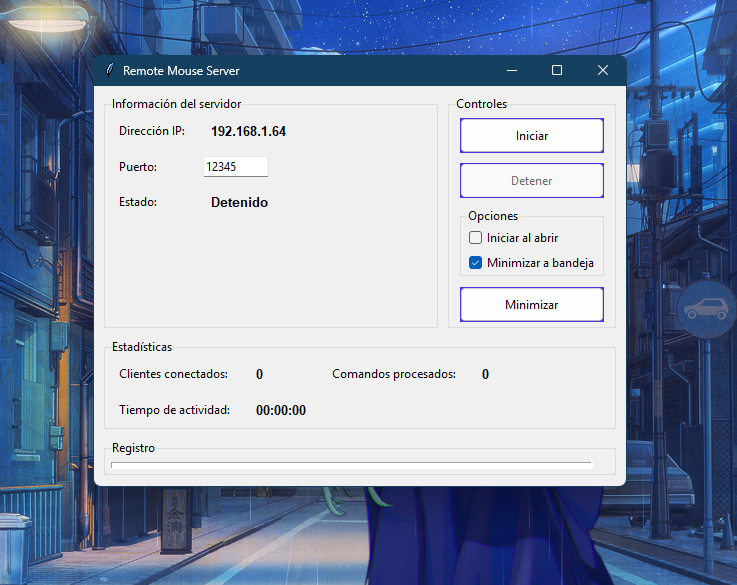
Task: Click the Remote Mouse Server title text
Action: pos(181,70)
